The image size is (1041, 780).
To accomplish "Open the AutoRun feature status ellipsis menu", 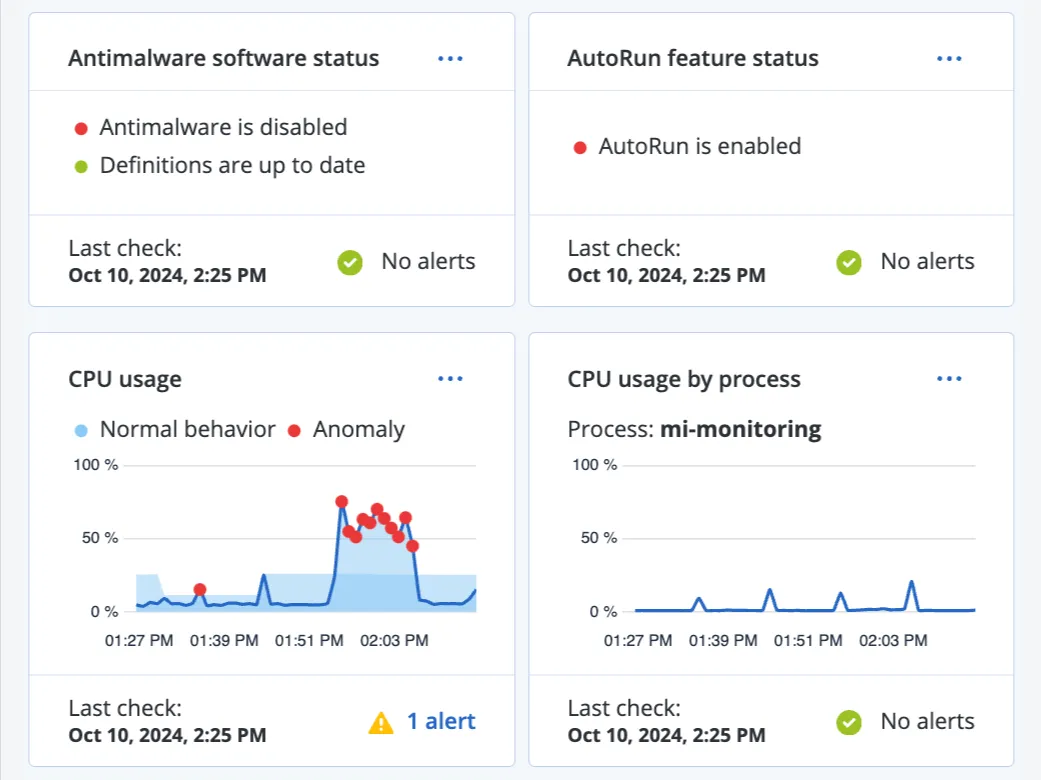I will tap(949, 59).
